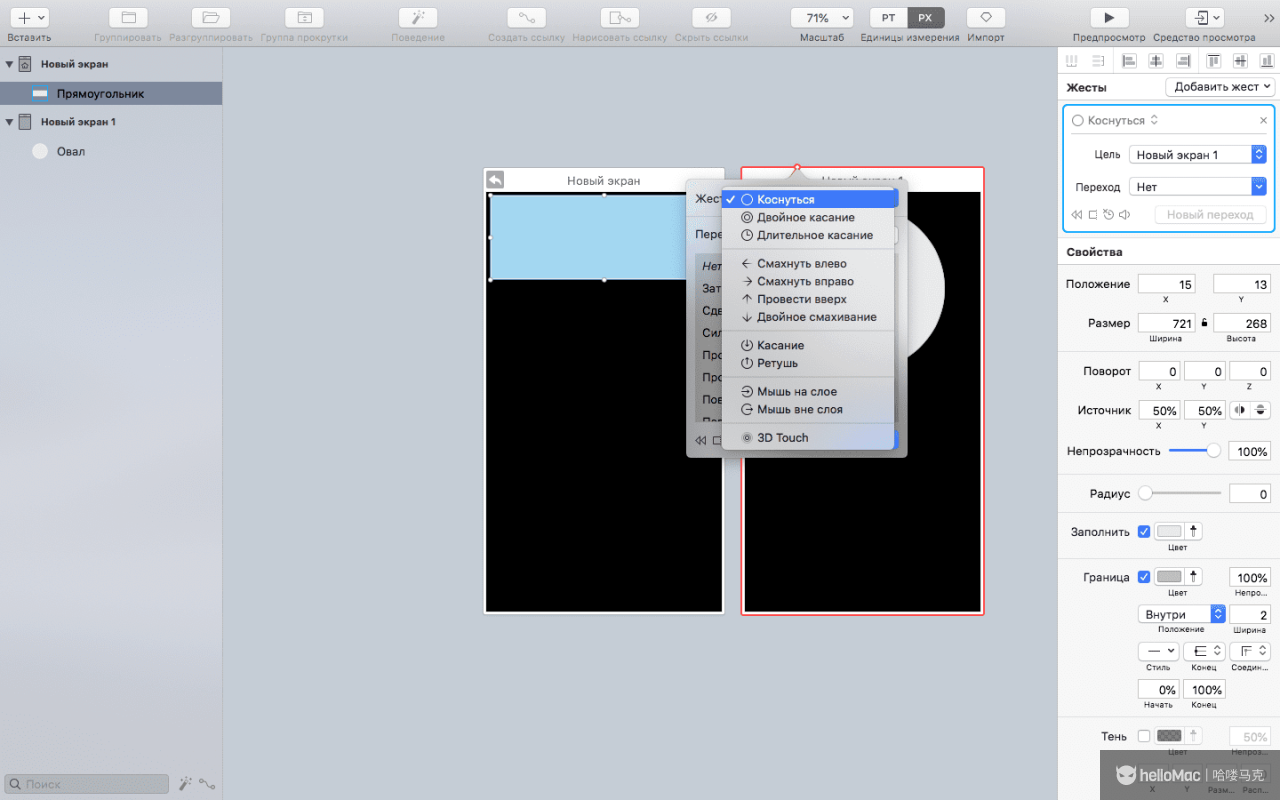The height and width of the screenshot is (800, 1280).
Task: Open the Средство просмотра dropdown
Action: click(1204, 18)
